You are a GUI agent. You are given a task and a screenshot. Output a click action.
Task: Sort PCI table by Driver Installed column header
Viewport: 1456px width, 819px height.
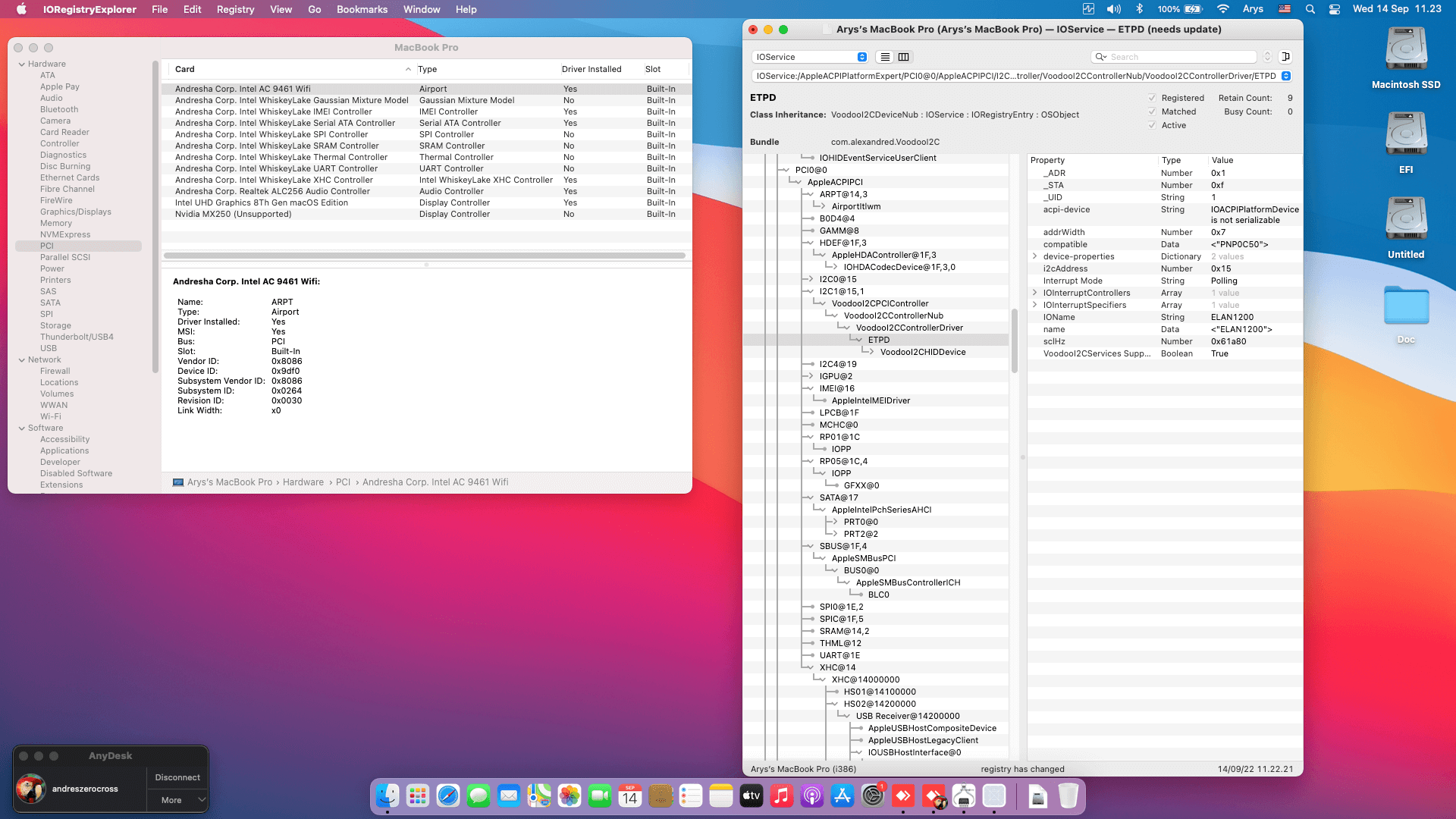(591, 69)
